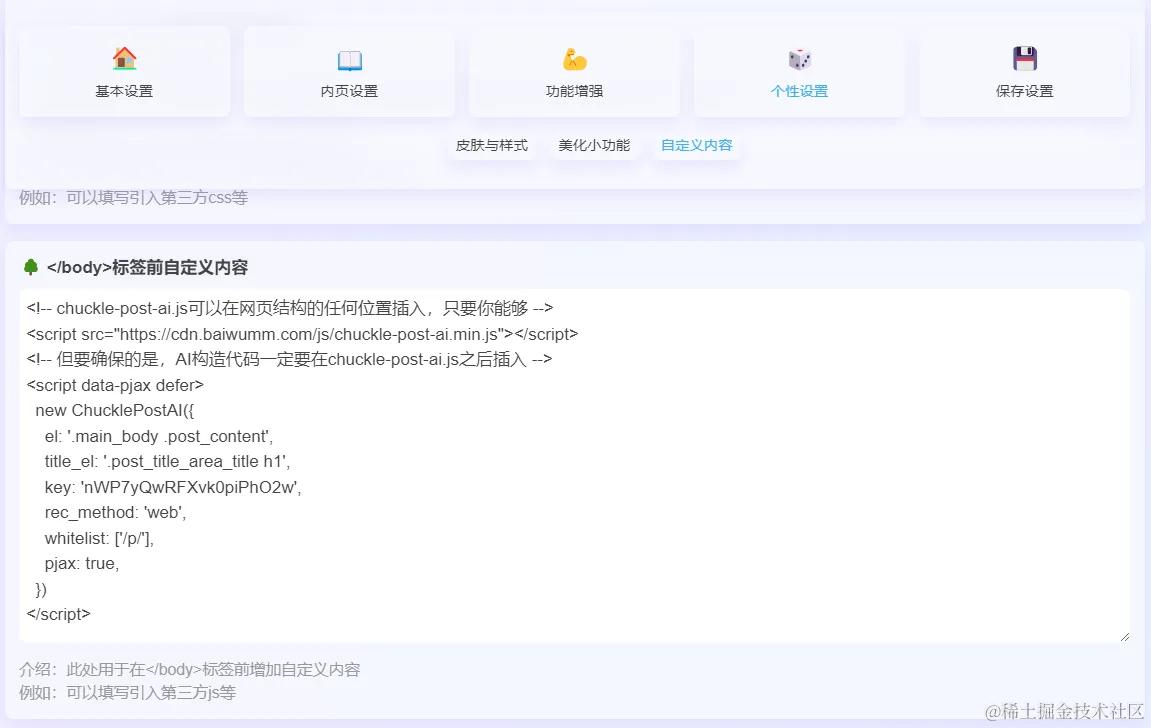Open the 内页设置 panel
The image size is (1151, 728).
tap(348, 72)
